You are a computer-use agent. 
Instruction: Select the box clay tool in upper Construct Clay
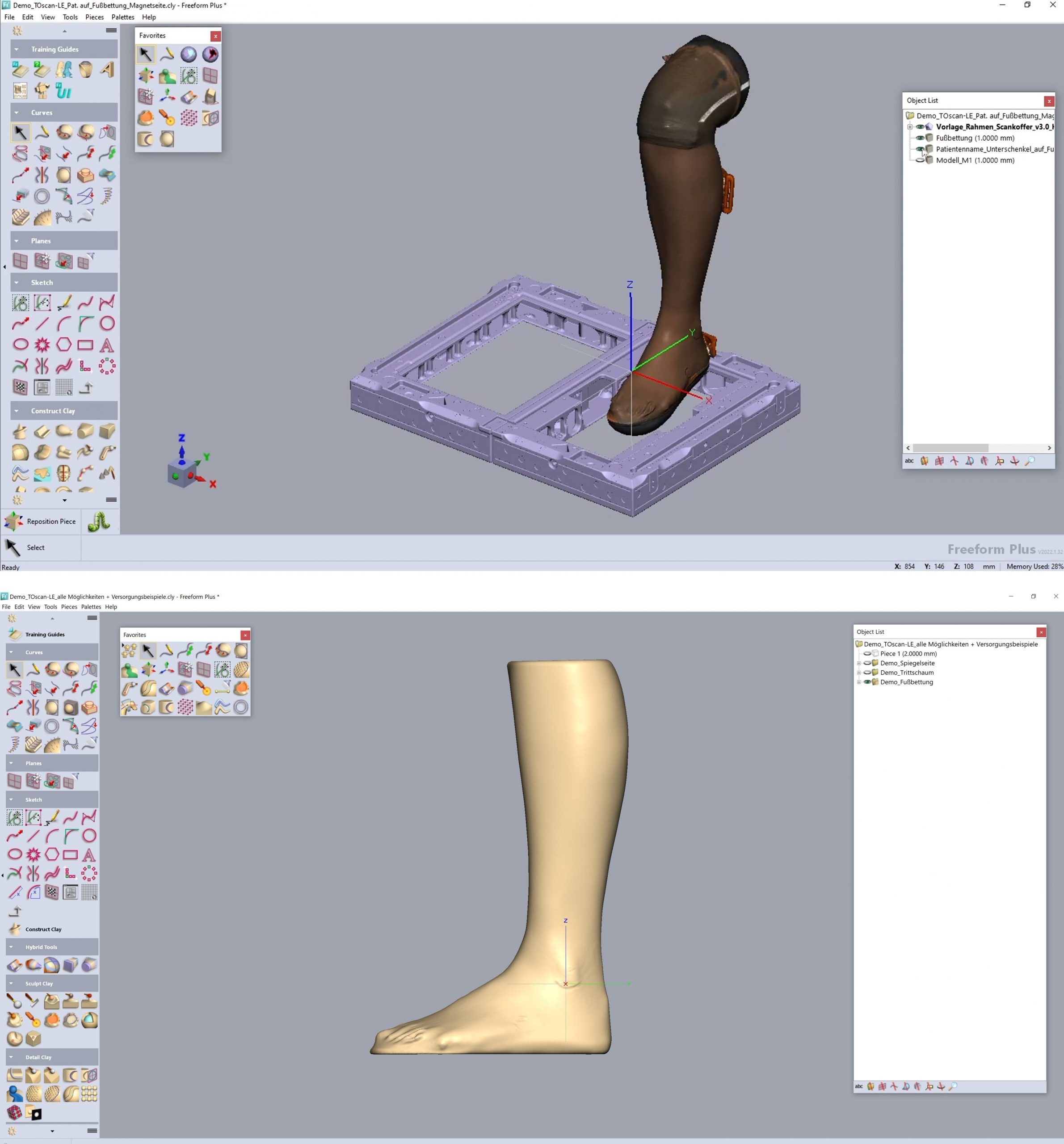tap(107, 431)
